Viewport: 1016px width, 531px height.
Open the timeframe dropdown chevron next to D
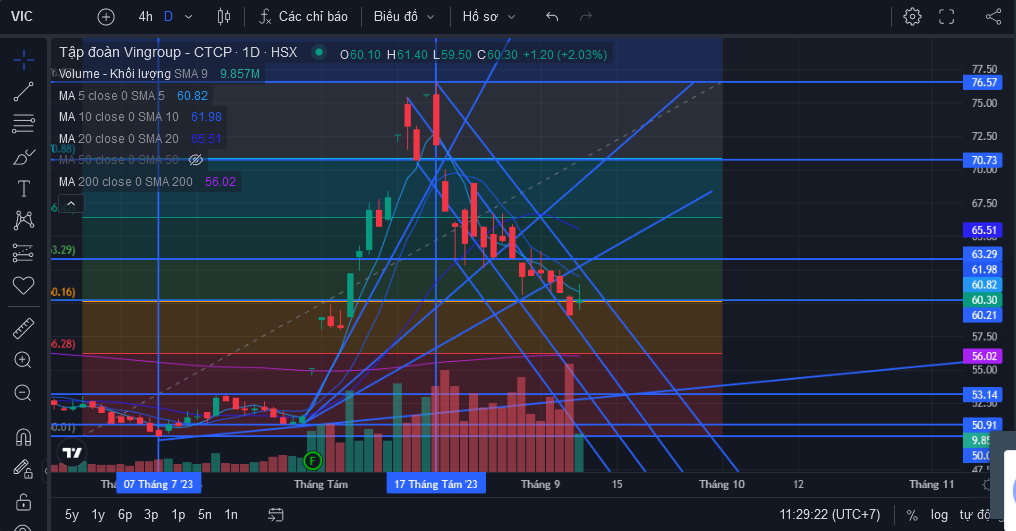coord(189,17)
